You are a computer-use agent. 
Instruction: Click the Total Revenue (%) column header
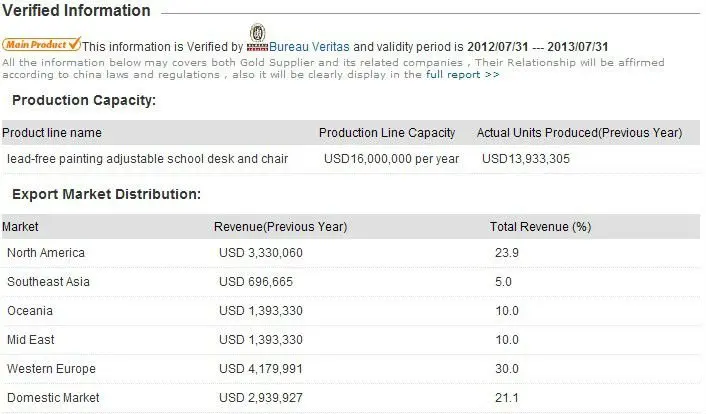coord(540,227)
